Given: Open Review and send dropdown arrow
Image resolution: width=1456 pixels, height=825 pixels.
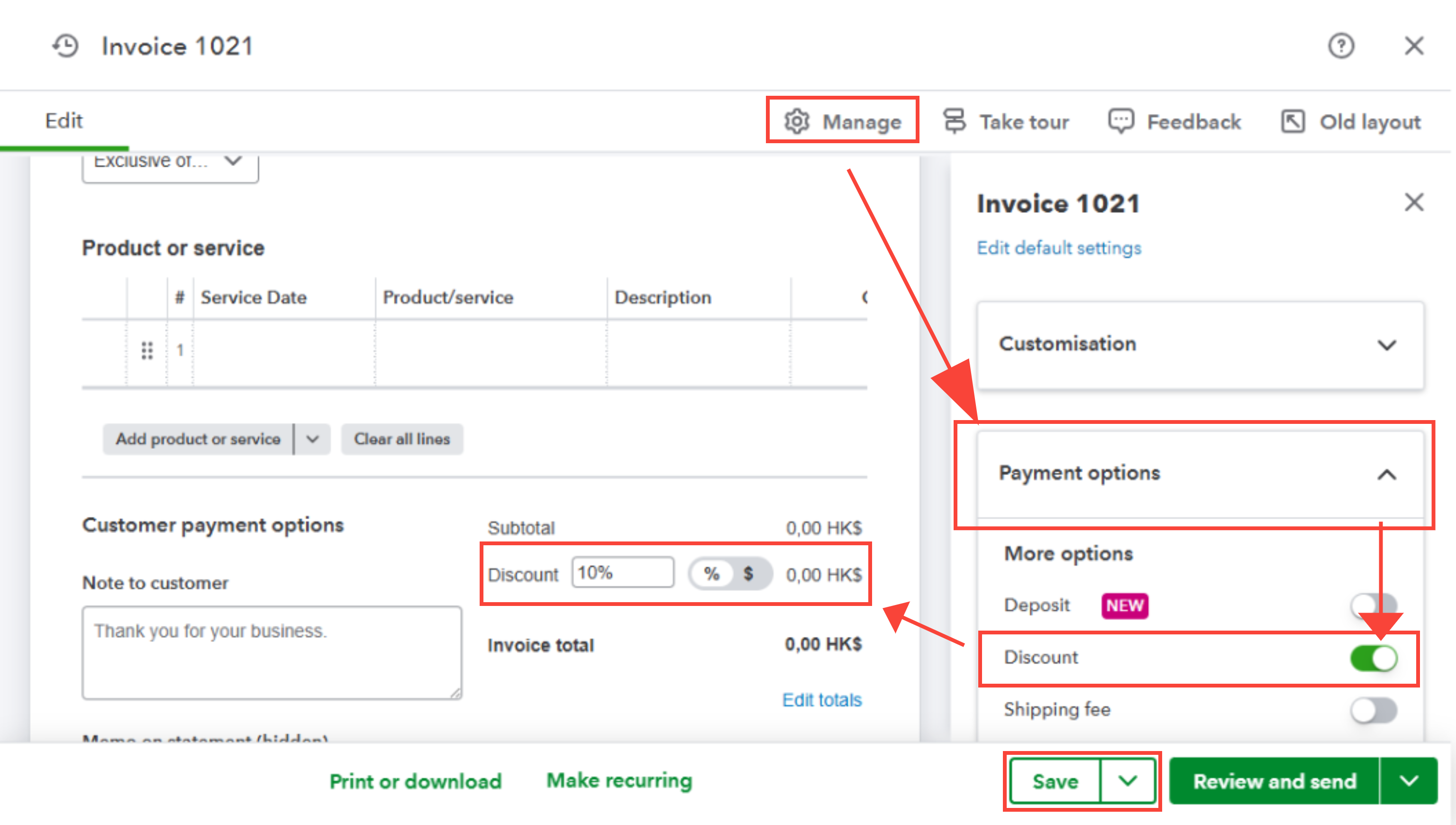Looking at the screenshot, I should coord(1409,781).
